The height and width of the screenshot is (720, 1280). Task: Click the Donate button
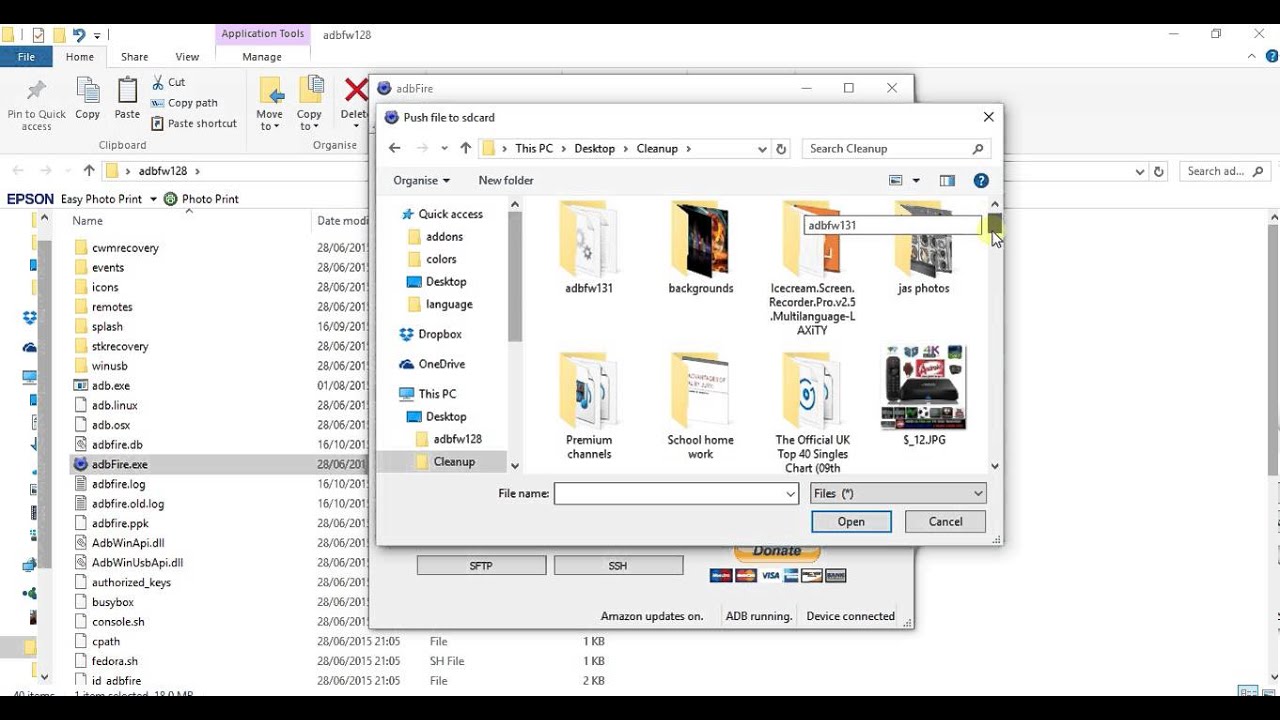[777, 551]
